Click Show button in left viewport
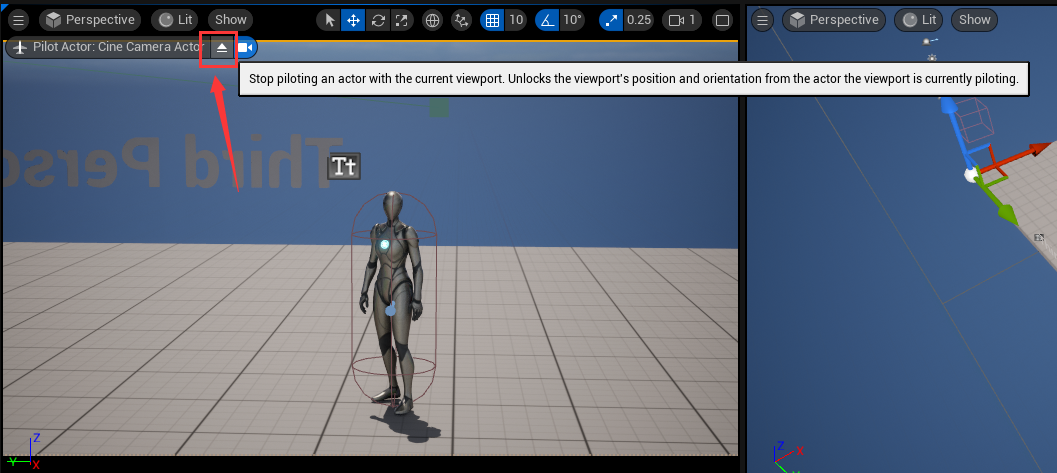Screen dimensions: 1057x473 (231, 20)
